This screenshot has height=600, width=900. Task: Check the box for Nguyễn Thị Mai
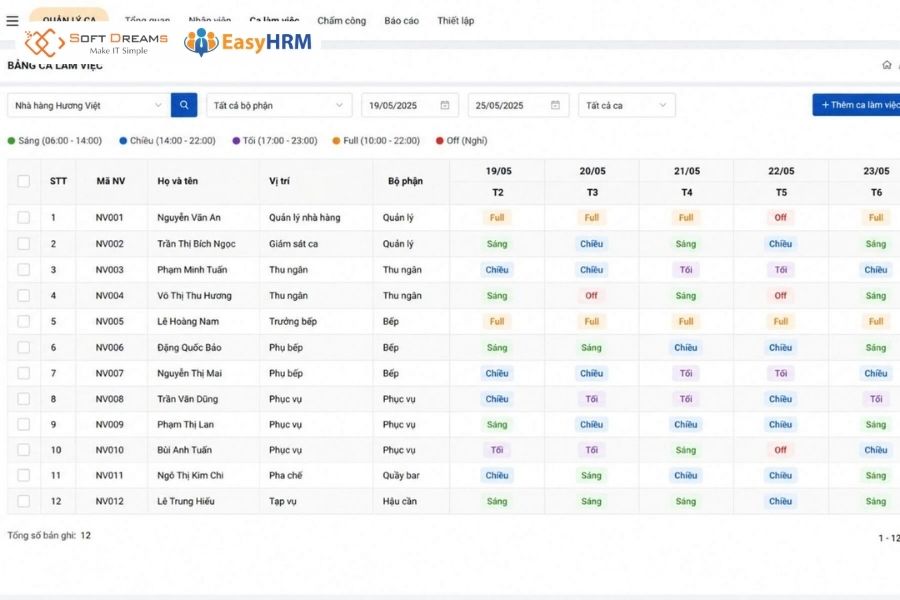(x=24, y=373)
